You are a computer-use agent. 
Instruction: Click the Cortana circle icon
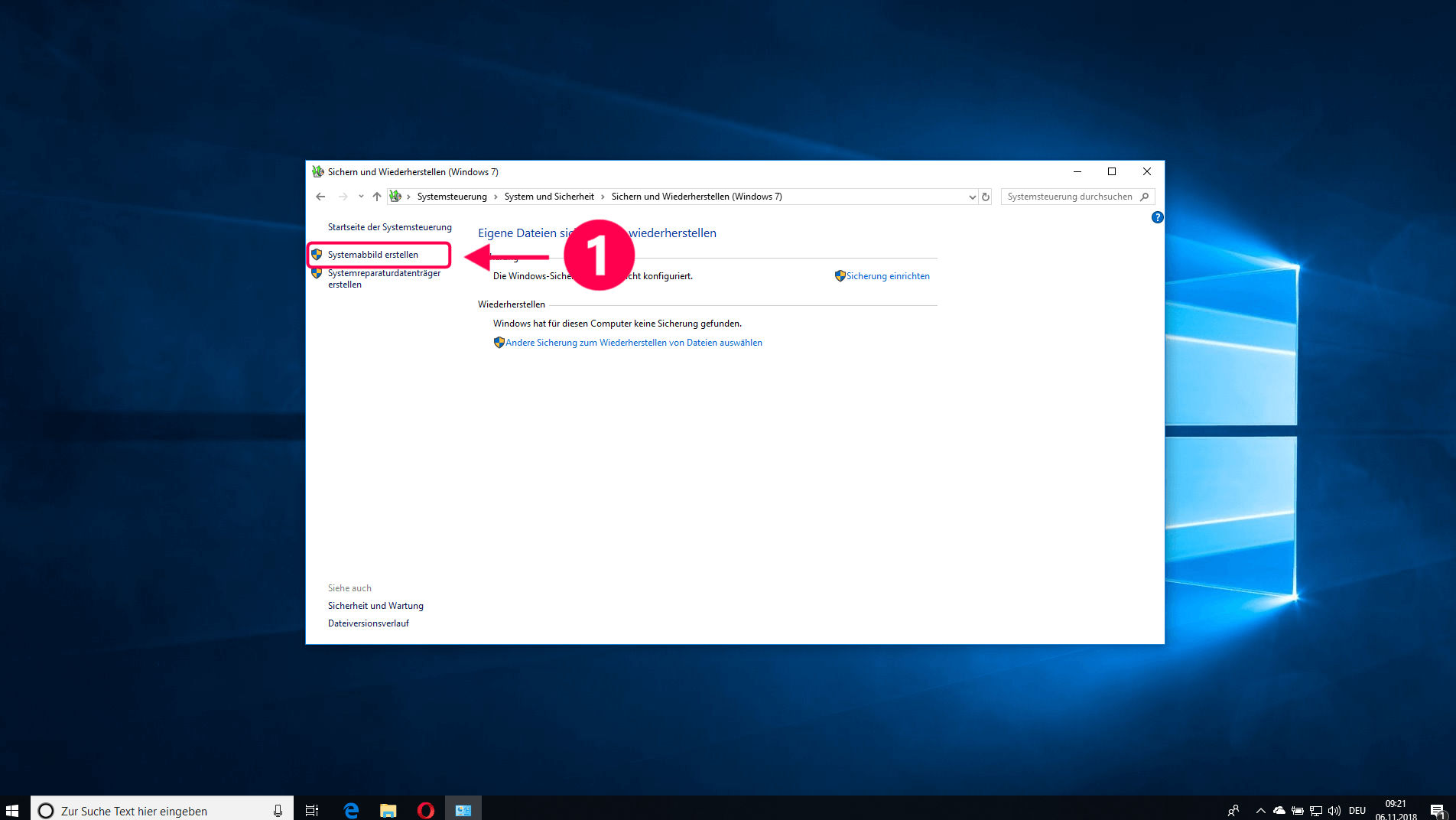[46, 811]
